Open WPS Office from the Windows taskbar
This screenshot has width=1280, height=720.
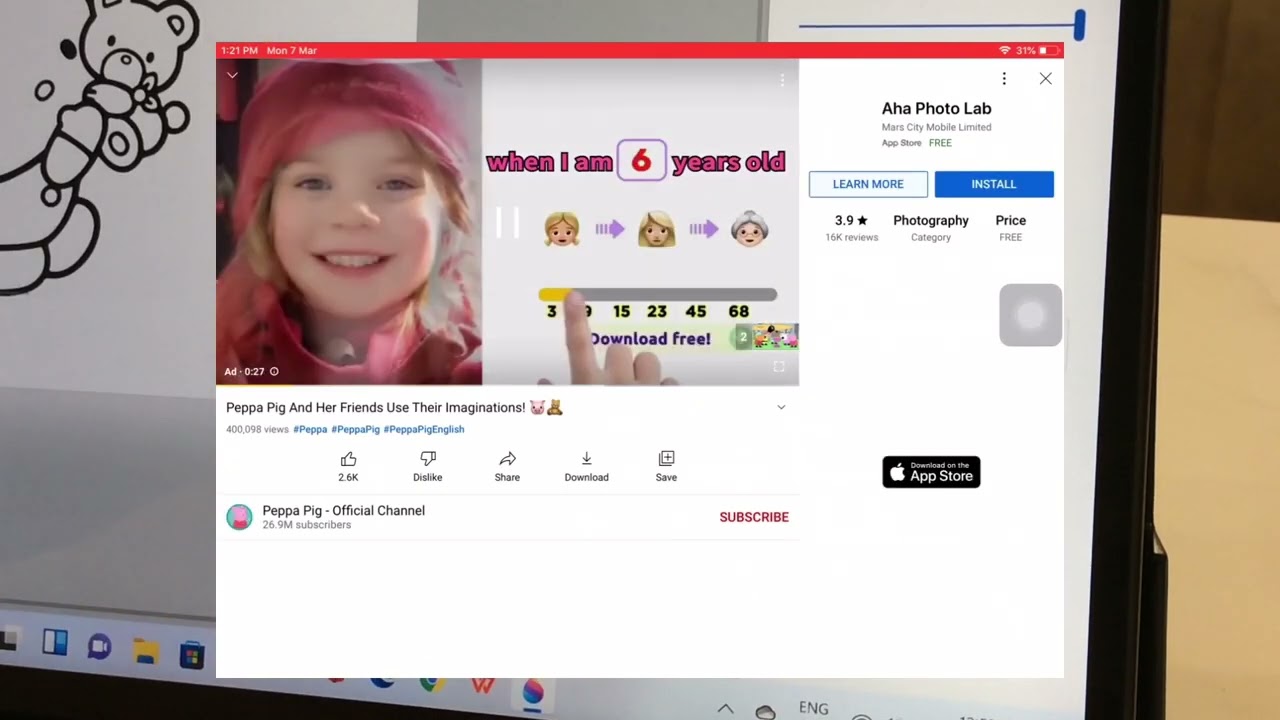tap(483, 685)
